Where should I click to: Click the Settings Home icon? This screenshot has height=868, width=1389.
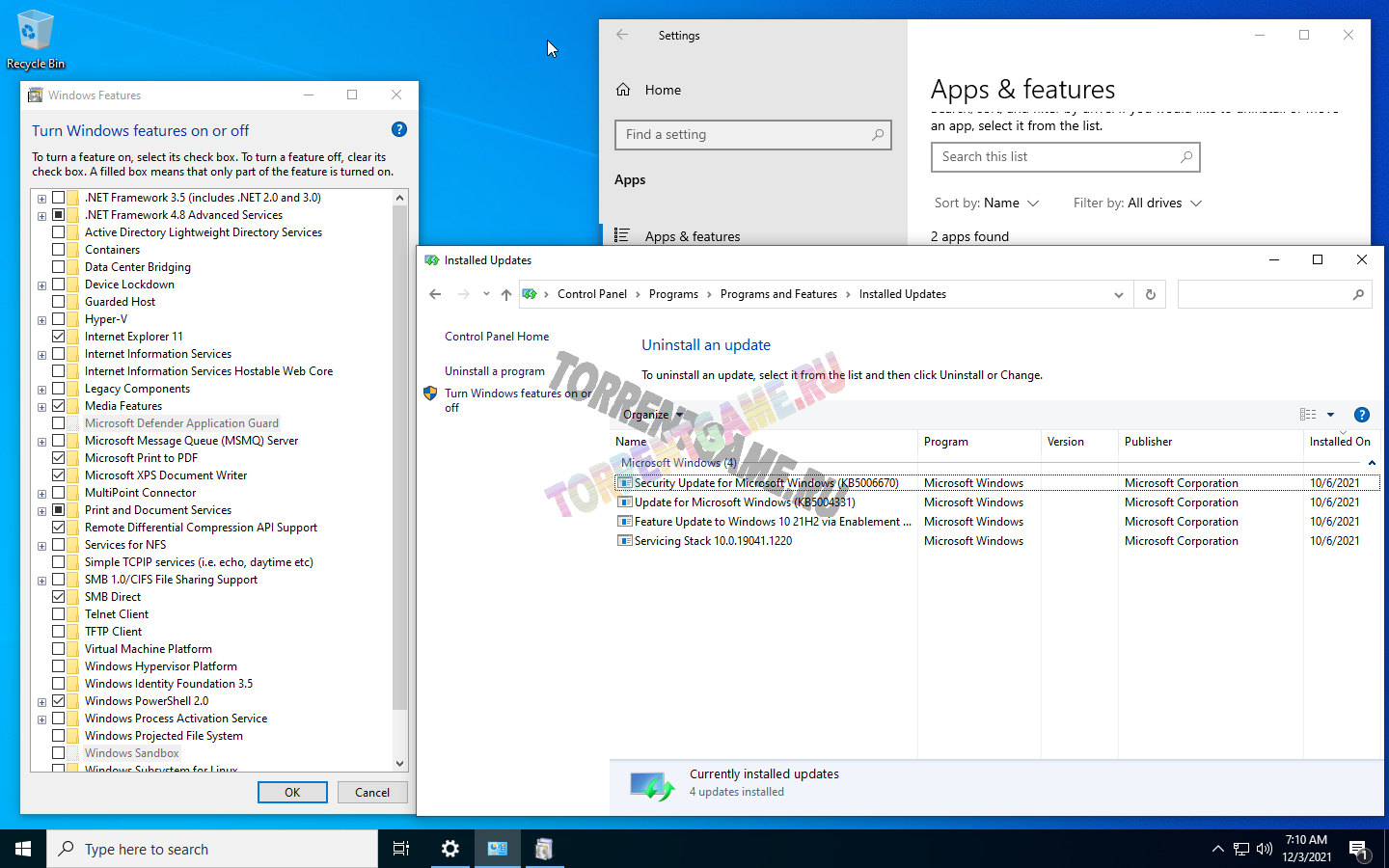point(623,90)
